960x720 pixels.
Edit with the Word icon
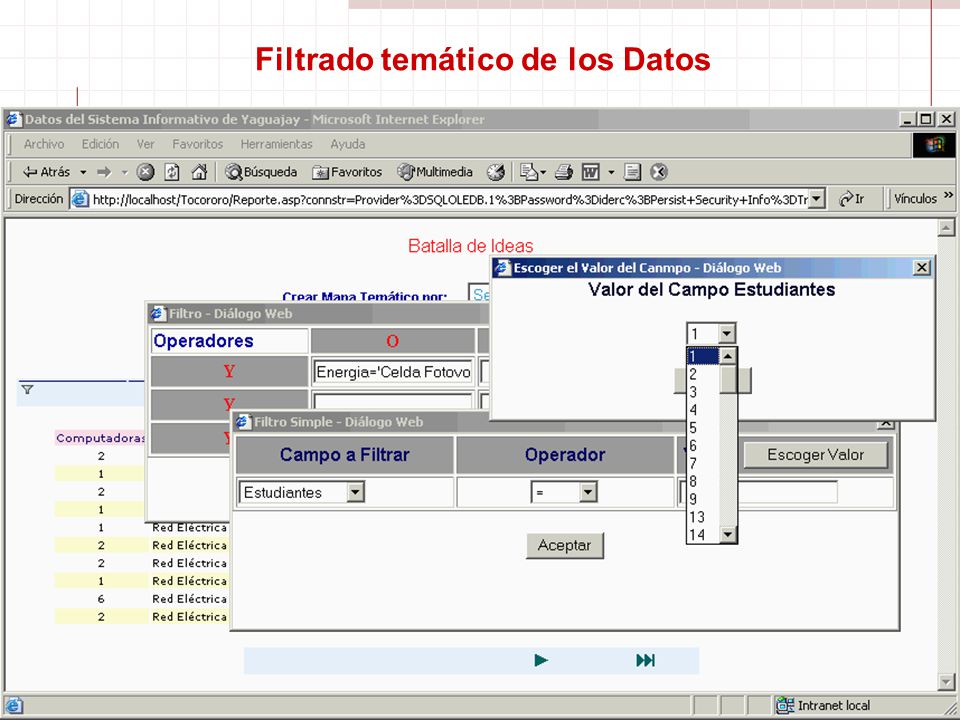[590, 172]
